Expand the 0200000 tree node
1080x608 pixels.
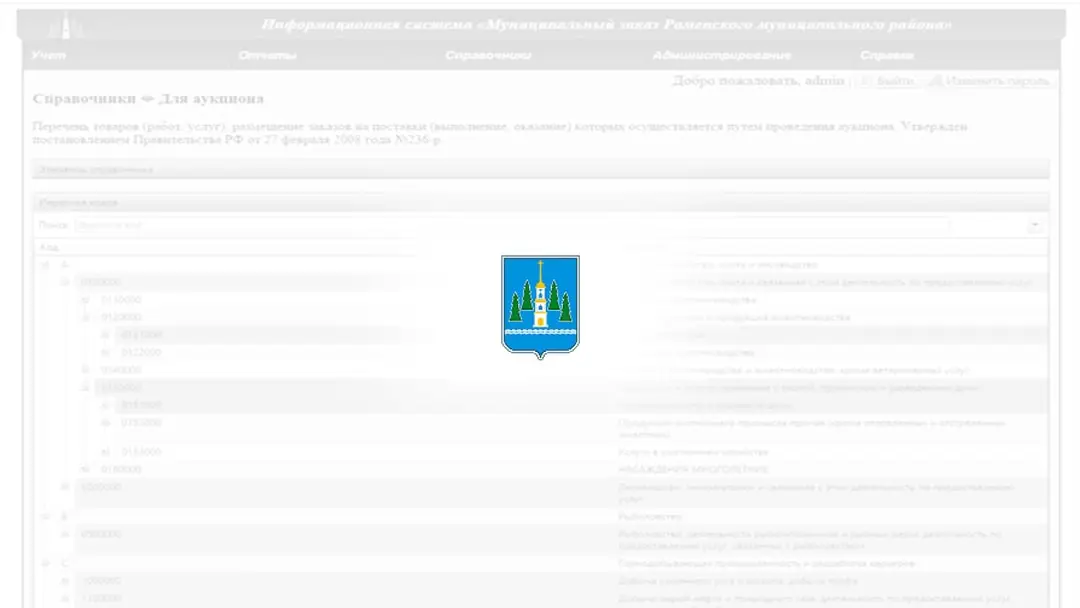coord(65,487)
